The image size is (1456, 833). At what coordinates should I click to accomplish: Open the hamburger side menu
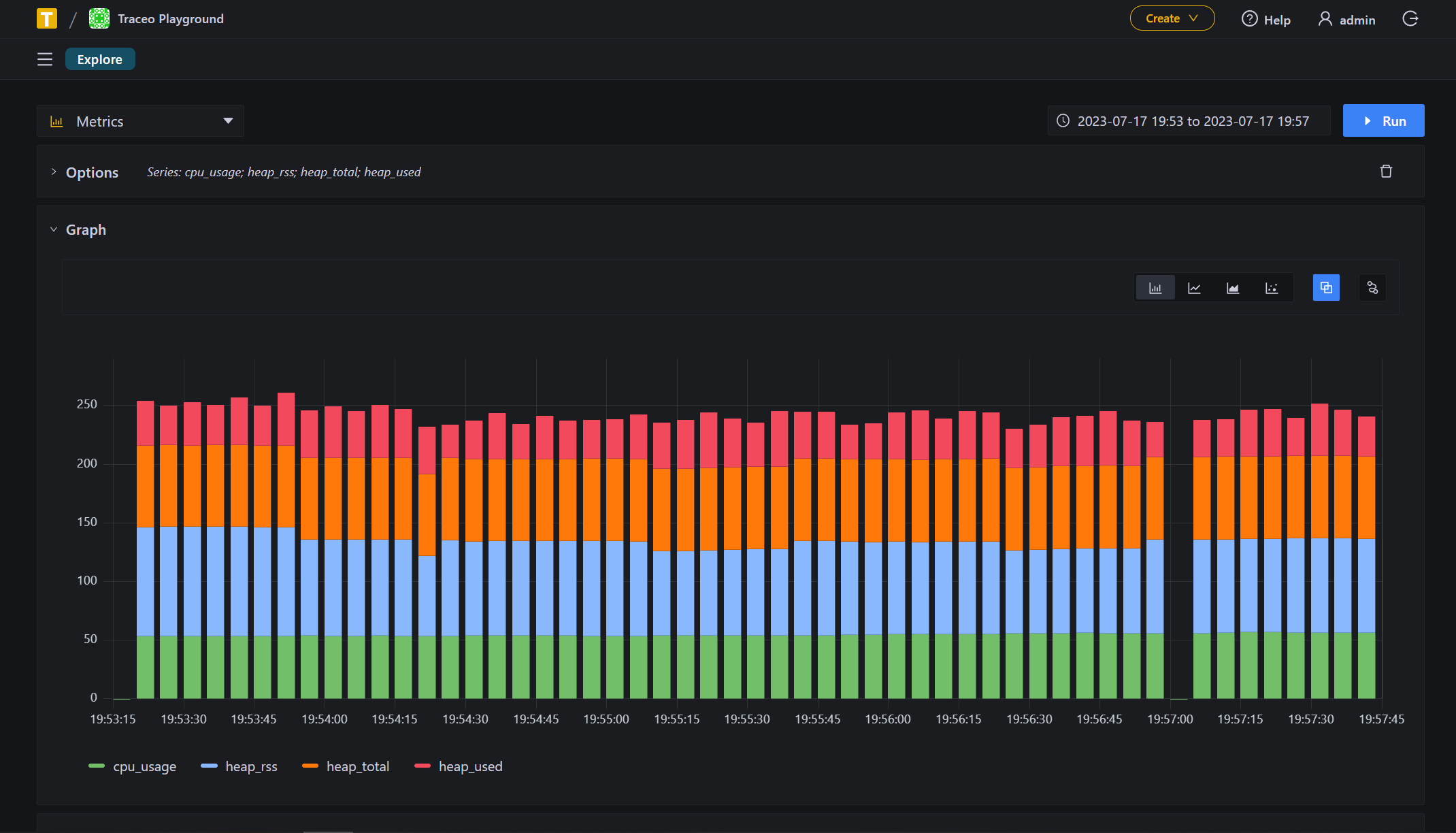pyautogui.click(x=45, y=59)
